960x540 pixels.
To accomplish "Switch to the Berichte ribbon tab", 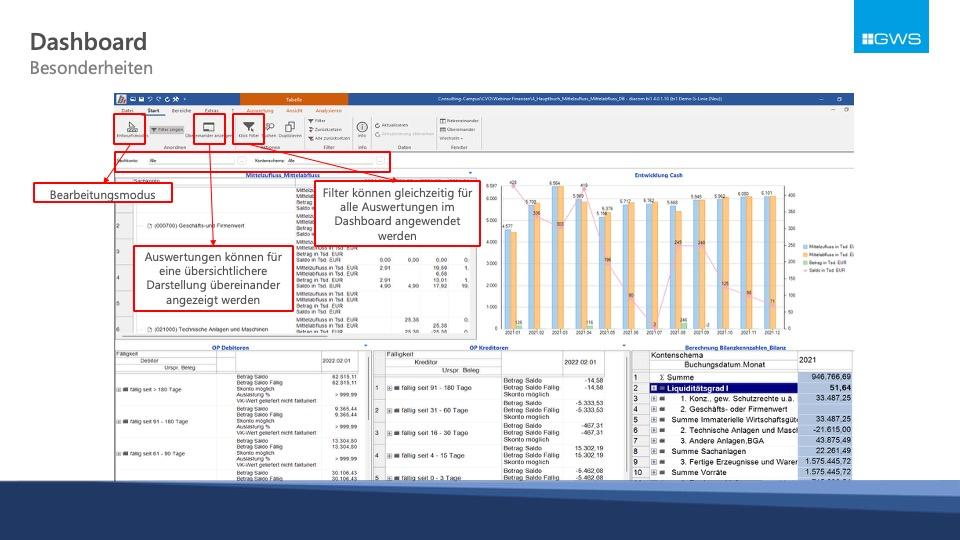I will click(x=181, y=111).
